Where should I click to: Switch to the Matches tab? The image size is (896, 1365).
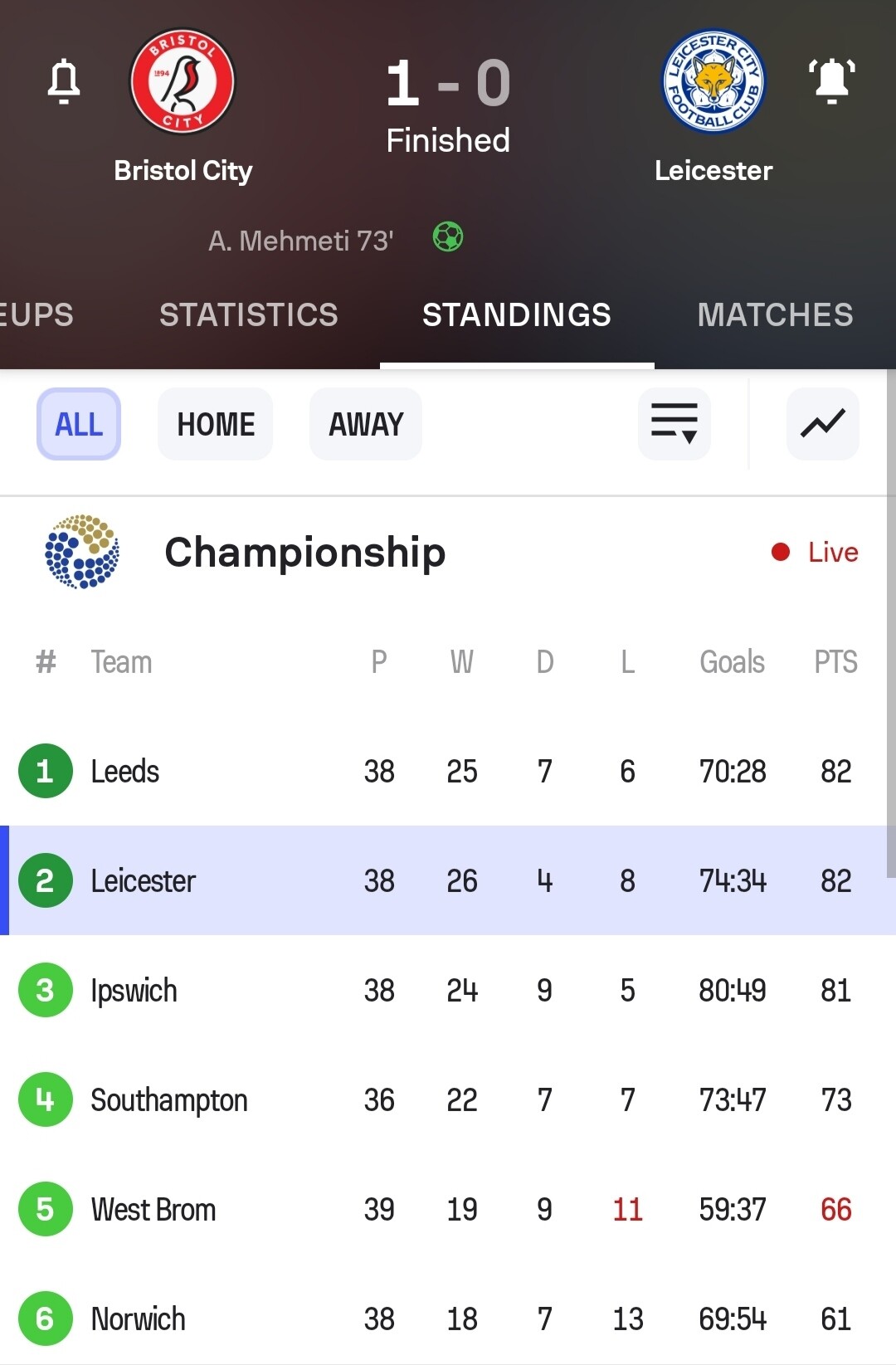775,315
